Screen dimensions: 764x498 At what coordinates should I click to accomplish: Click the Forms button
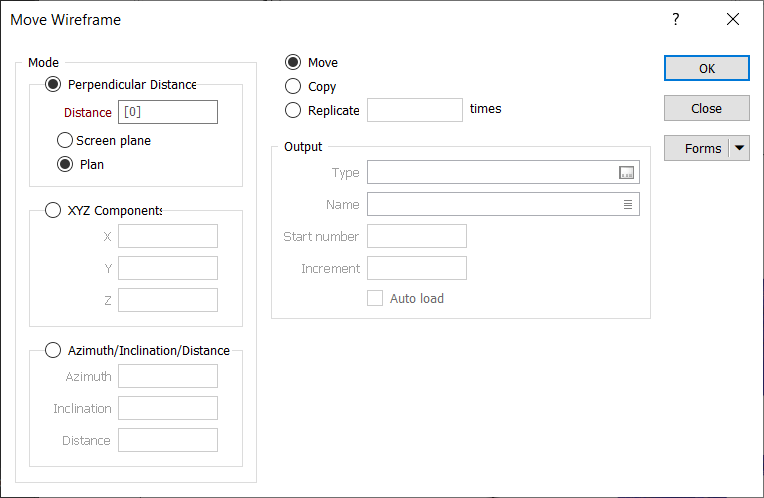point(696,148)
